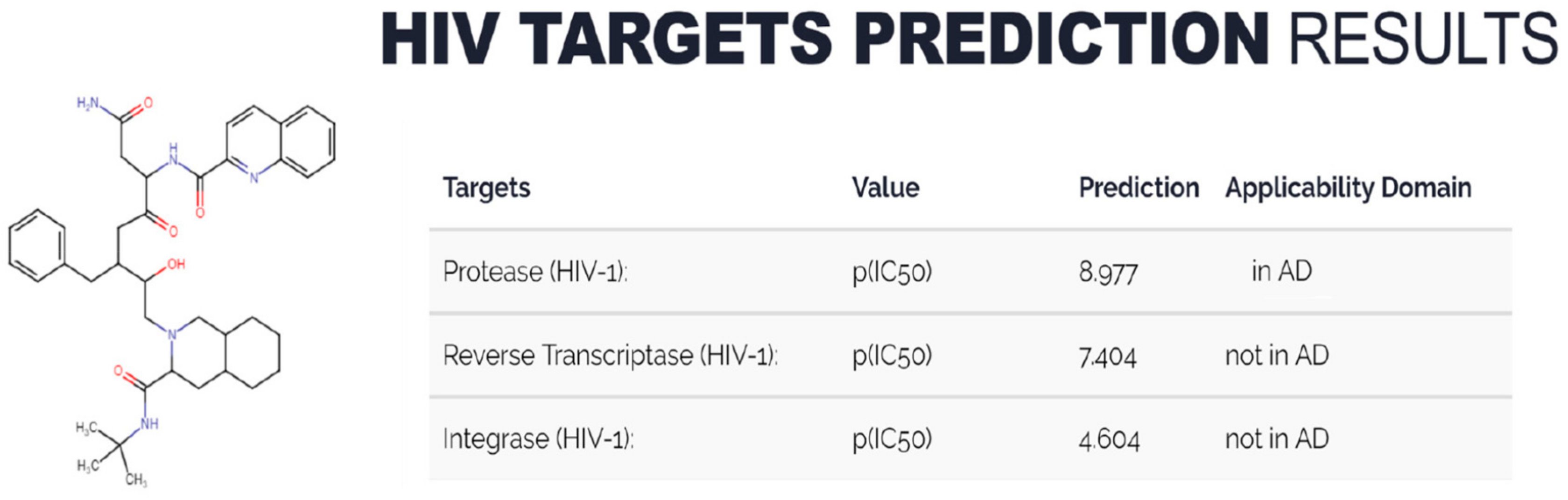Click the Value column header
Image resolution: width=1568 pixels, height=500 pixels.
click(885, 188)
